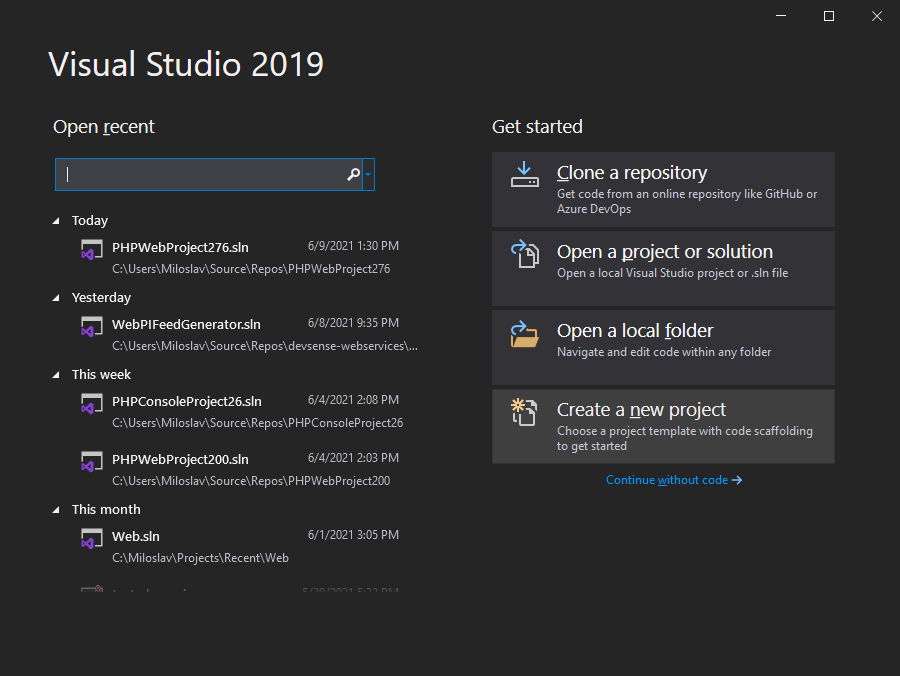Choose Open a local folder
Screen dimensions: 900x676
663,347
